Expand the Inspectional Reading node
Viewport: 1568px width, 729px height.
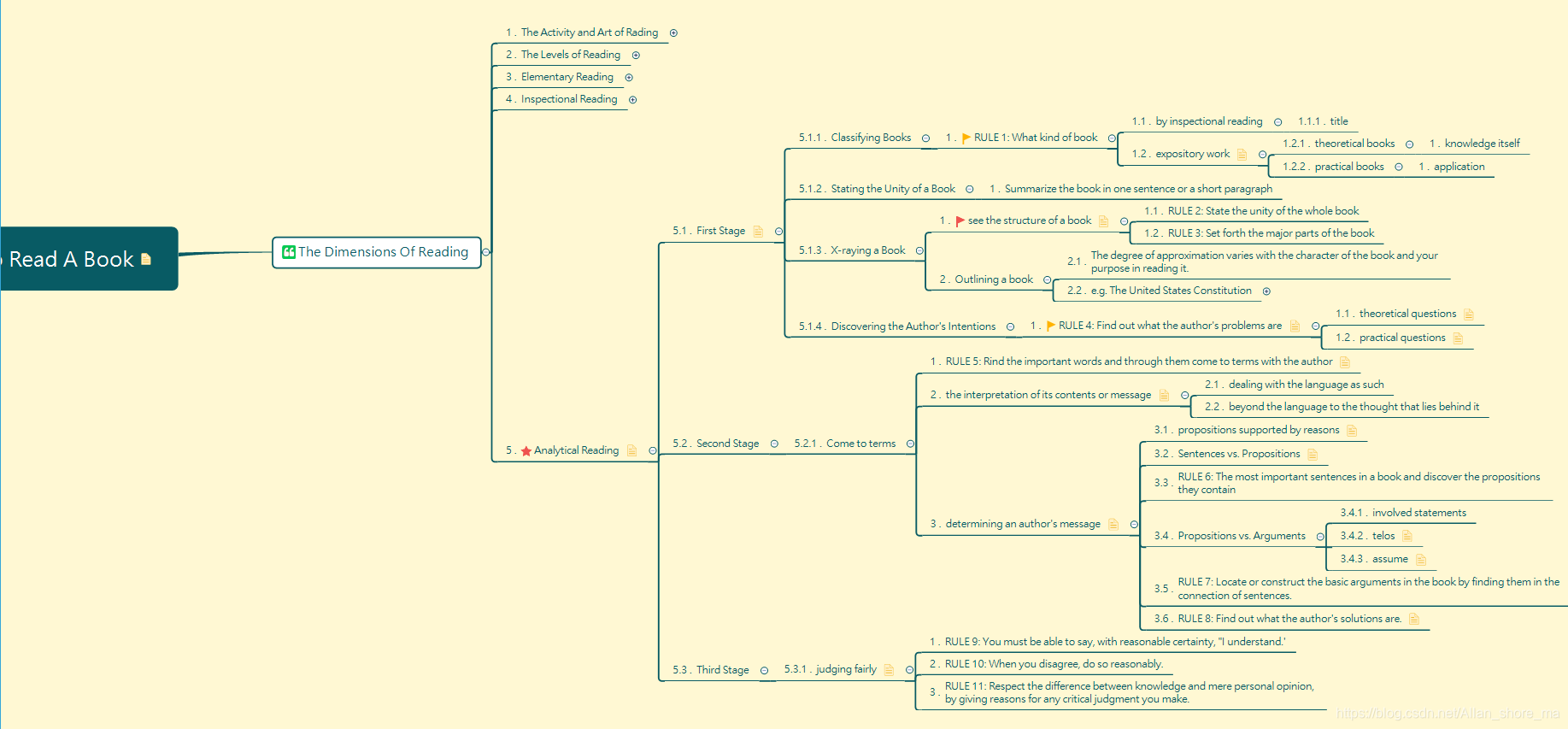coord(633,100)
